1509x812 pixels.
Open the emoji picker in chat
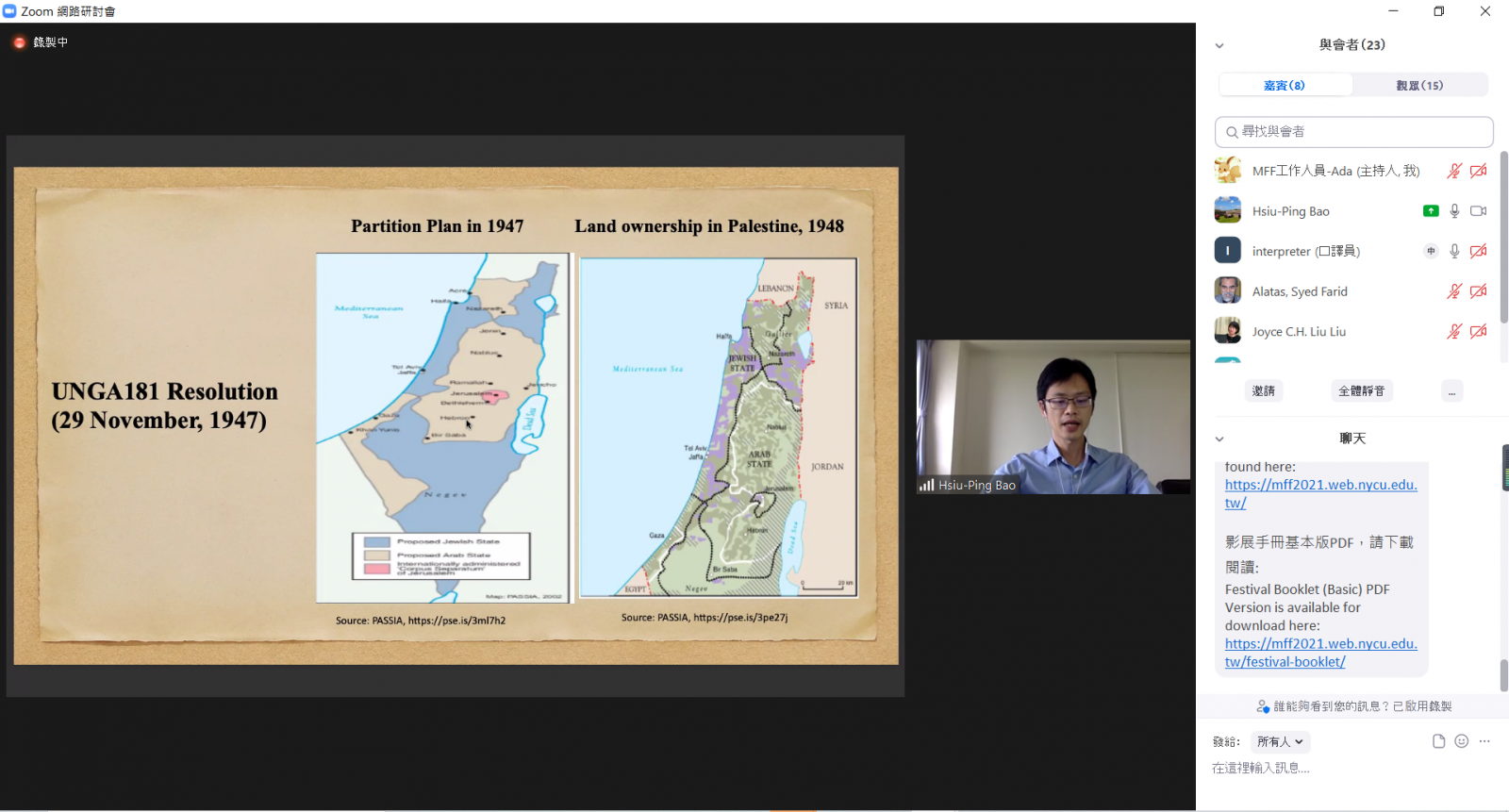1461,741
